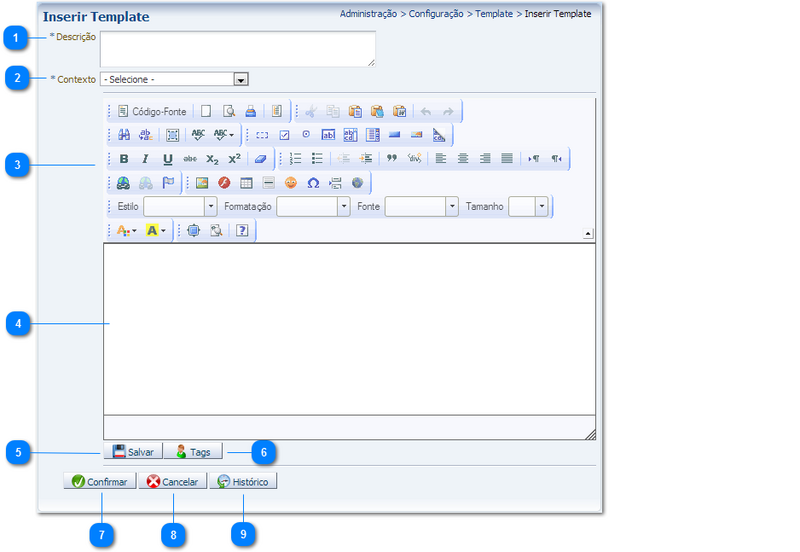This screenshot has height=552, width=800.
Task: Open the text color picker
Action: 126,230
